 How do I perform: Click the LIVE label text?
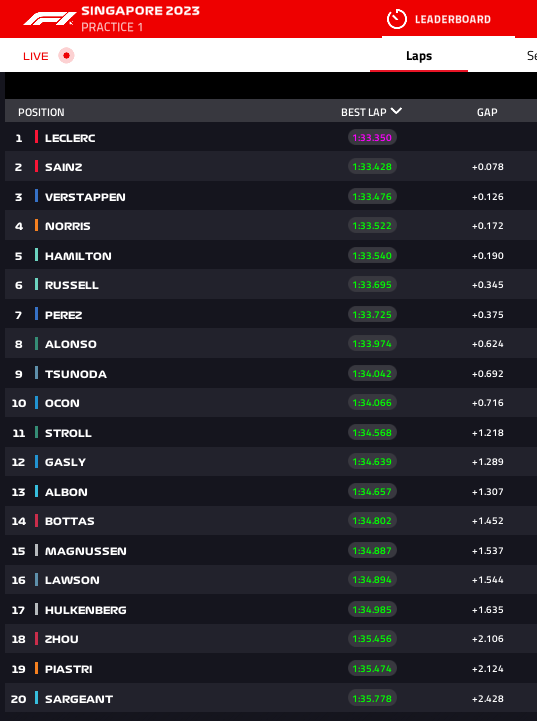[36, 56]
